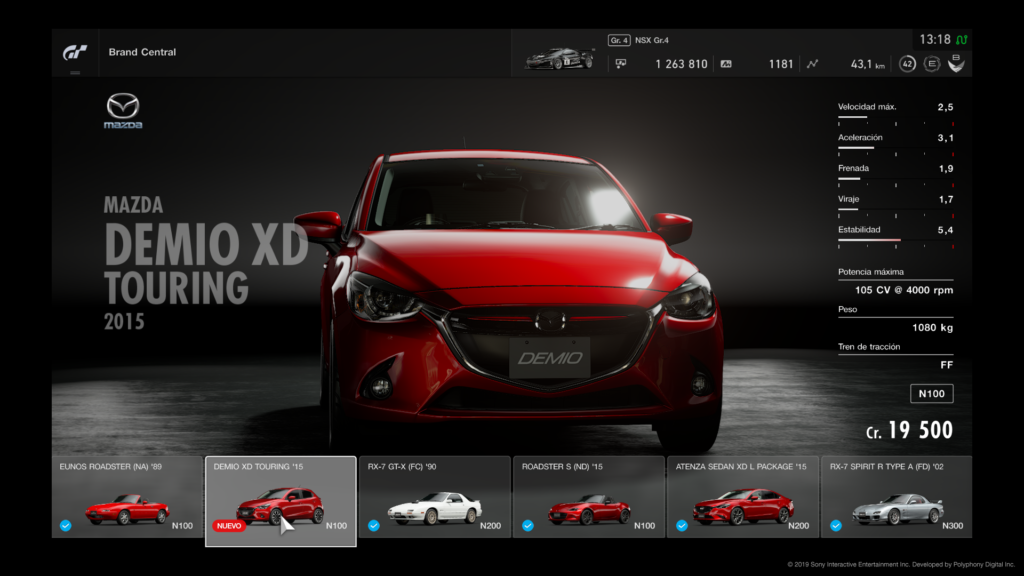Viewport: 1024px width, 576px height.
Task: Click the credits icon beside 1 263 810
Action: [621, 64]
